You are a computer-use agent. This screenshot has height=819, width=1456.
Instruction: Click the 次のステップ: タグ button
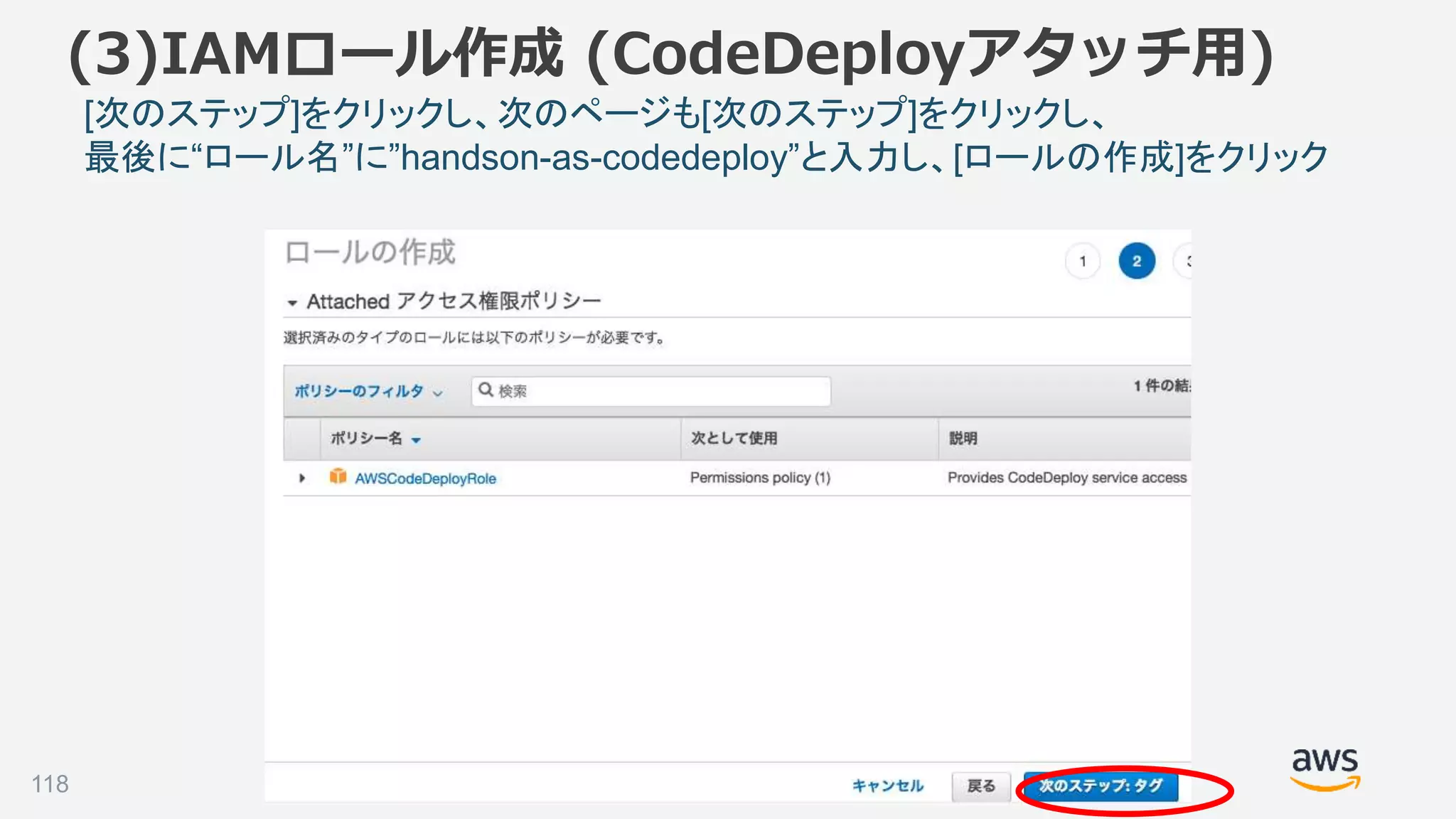1101,786
